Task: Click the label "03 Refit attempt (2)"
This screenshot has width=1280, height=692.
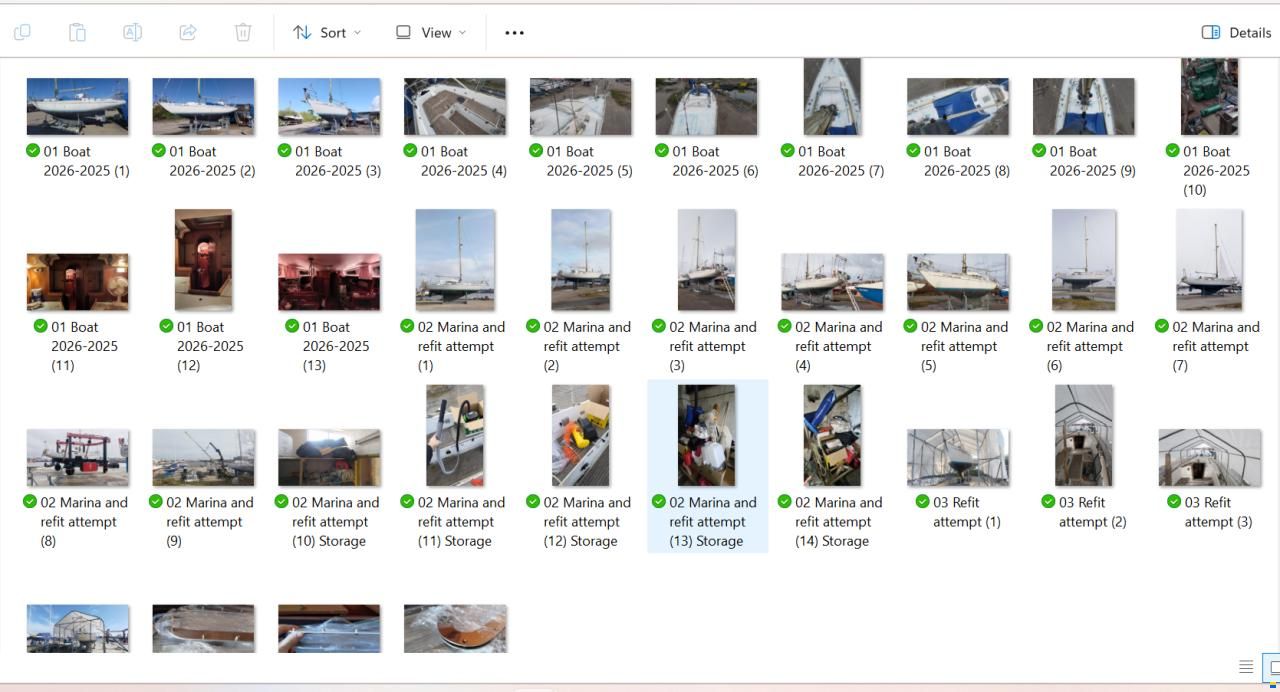Action: coord(1092,512)
